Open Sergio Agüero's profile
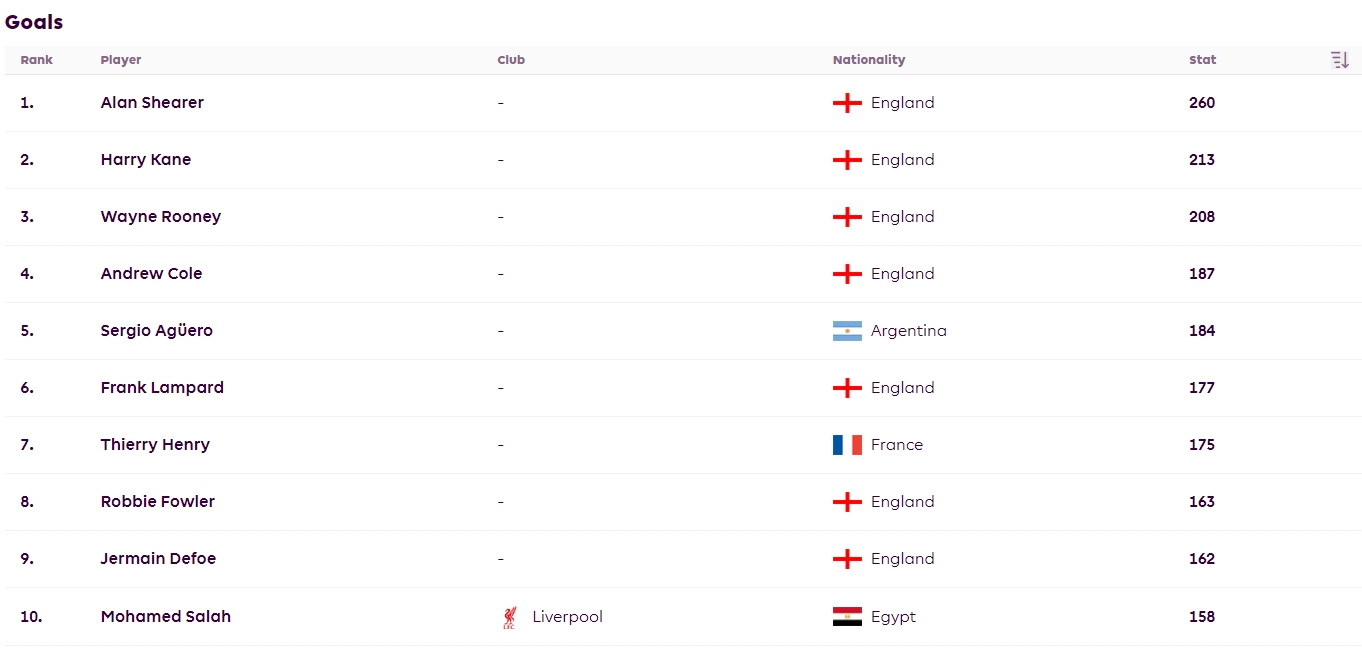 (x=157, y=331)
